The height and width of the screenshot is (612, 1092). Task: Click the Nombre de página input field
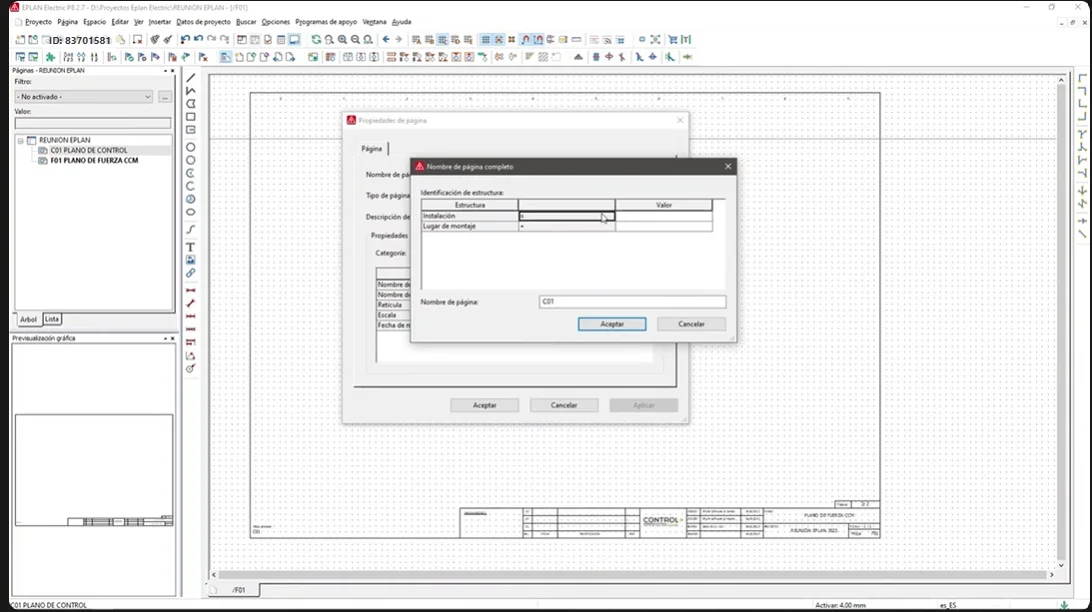632,301
